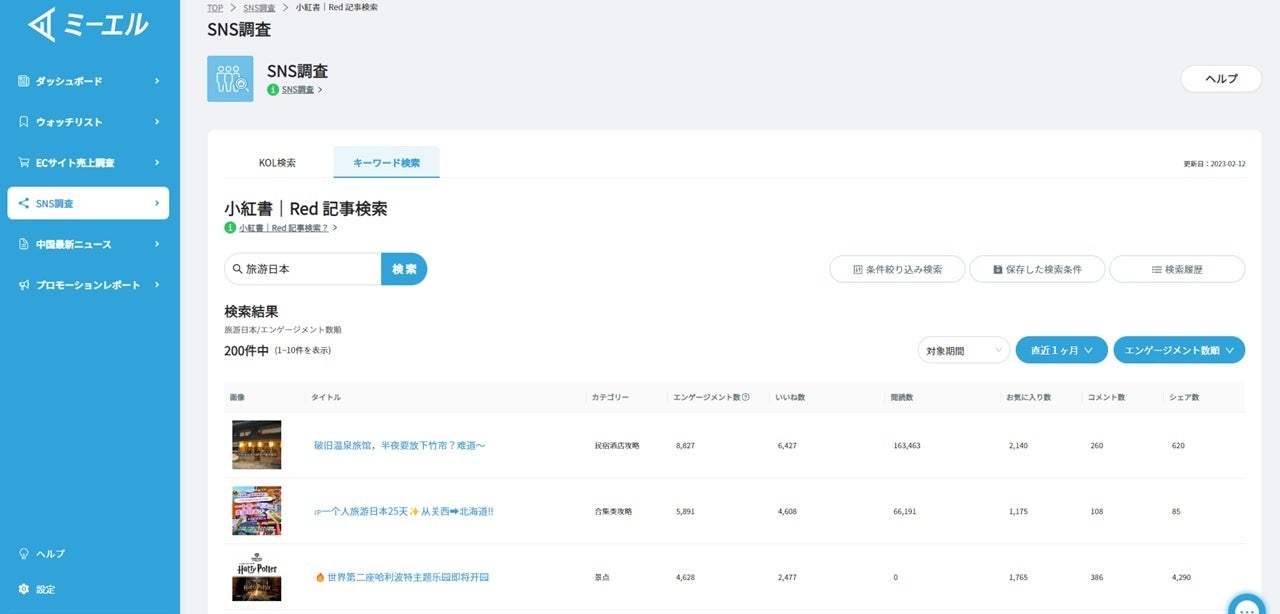The width and height of the screenshot is (1280, 614).
Task: Select the ウォッチリスト bookmark icon
Action: click(x=22, y=121)
